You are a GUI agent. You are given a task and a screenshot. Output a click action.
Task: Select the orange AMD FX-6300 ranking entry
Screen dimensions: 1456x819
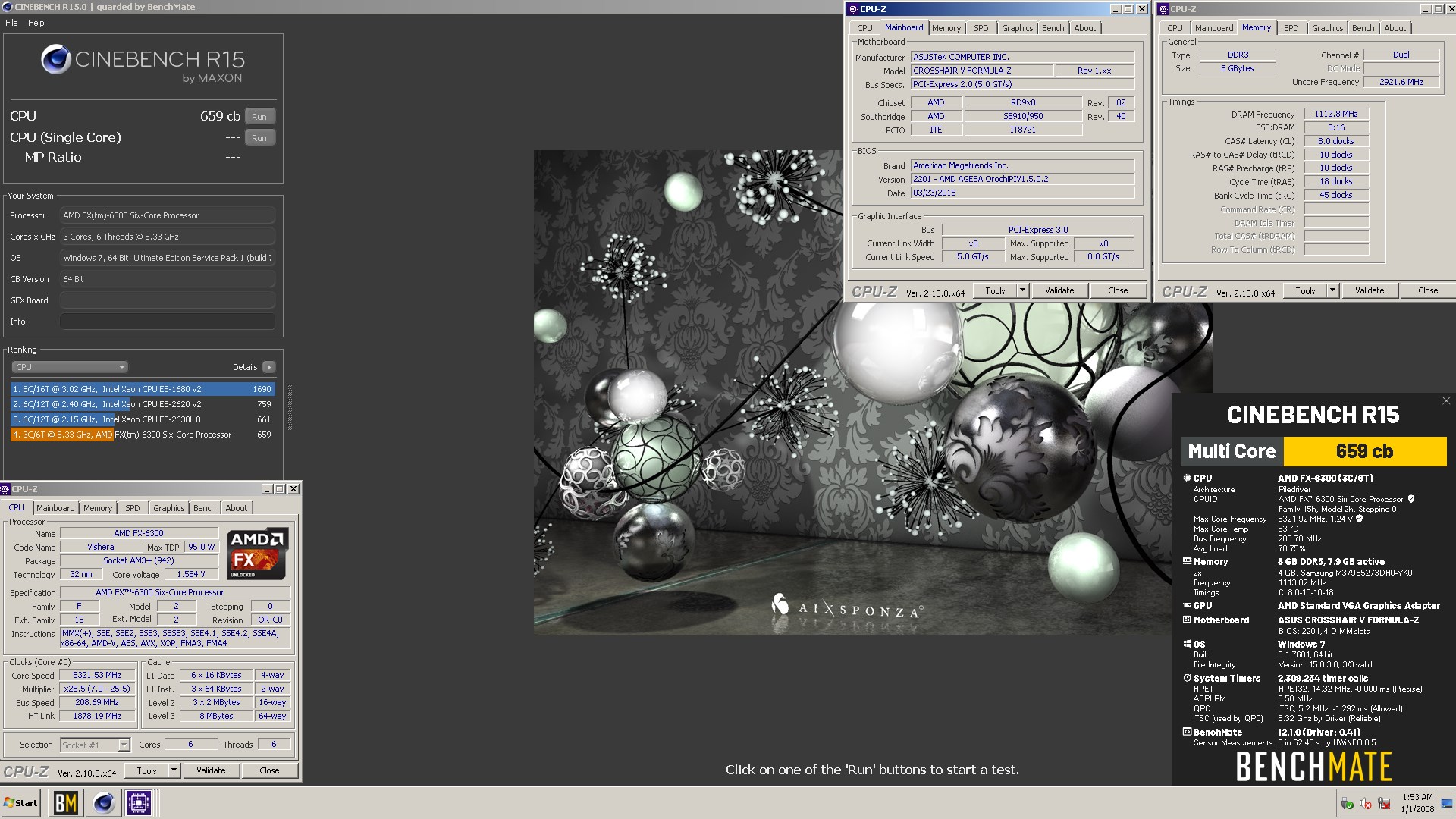143,435
